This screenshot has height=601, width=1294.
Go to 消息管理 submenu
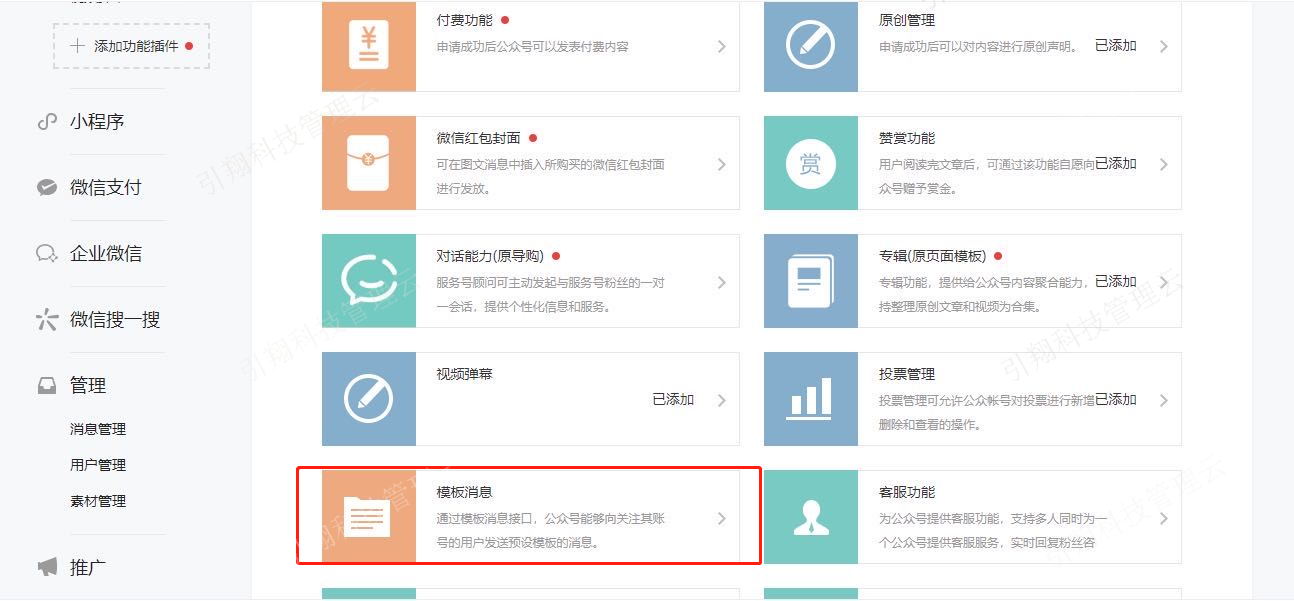[98, 429]
